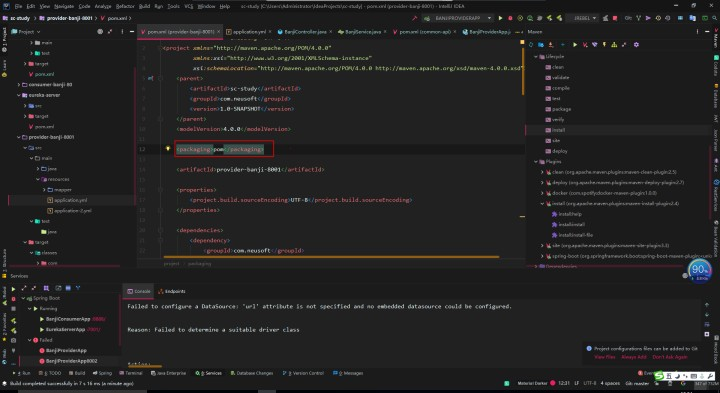Open Spring tool window button

(102, 373)
